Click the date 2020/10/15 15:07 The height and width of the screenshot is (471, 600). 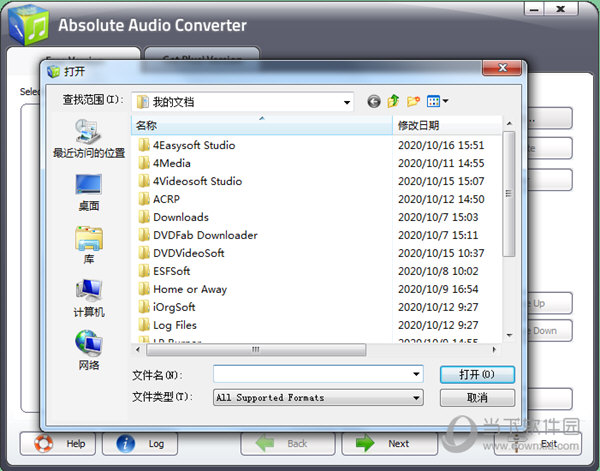441,181
